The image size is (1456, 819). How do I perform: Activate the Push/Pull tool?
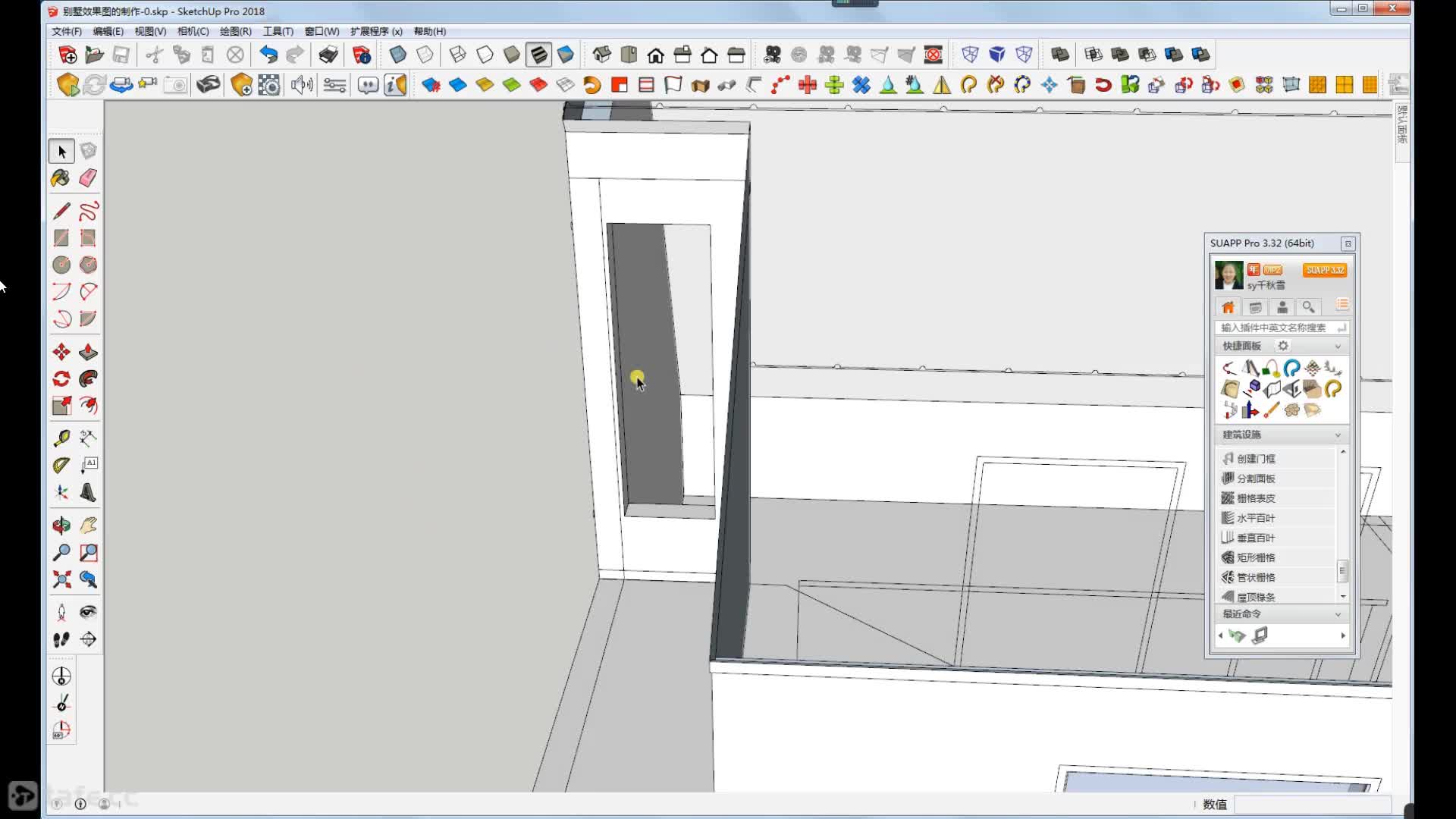[88, 352]
